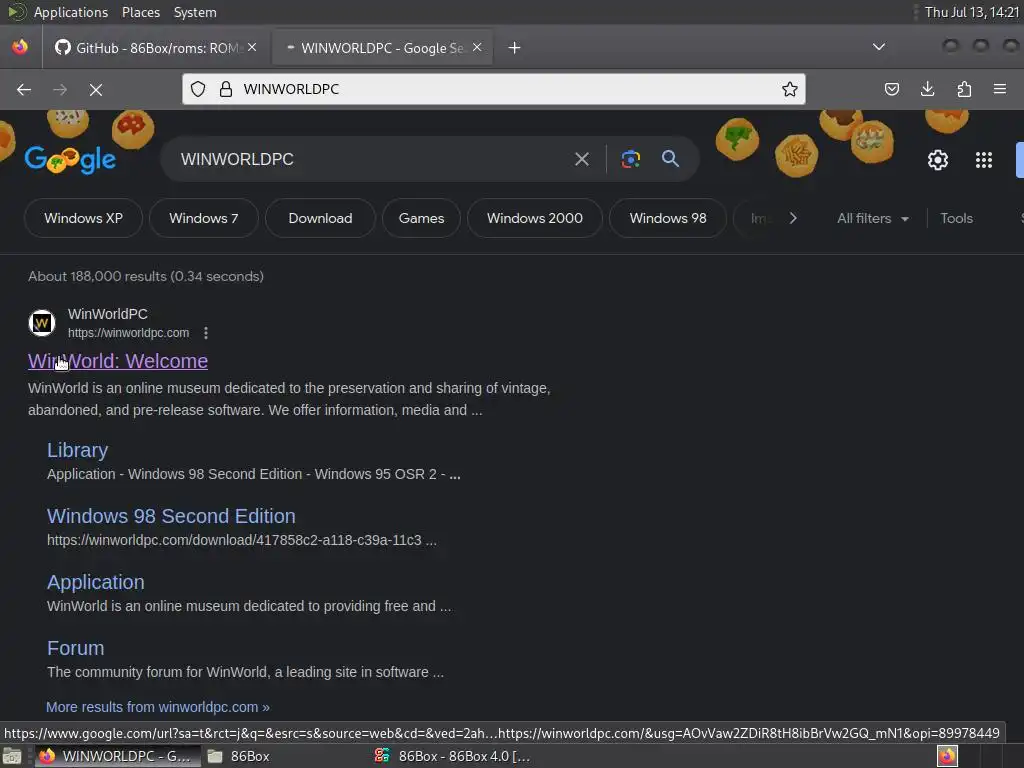This screenshot has width=1024, height=768.
Task: View site security padlock info
Action: coord(226,89)
